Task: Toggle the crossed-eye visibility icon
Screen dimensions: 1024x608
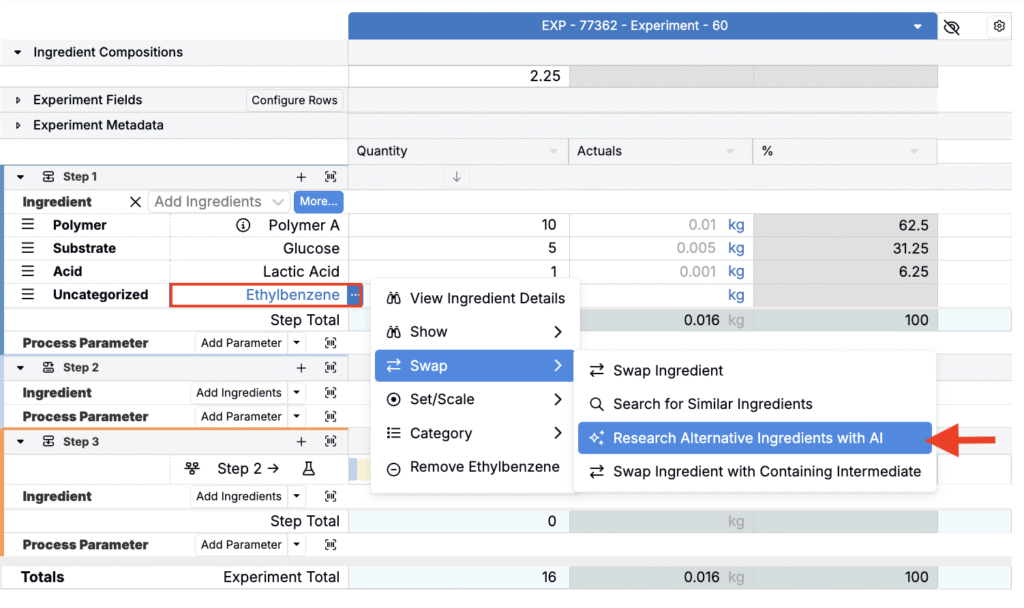Action: click(x=951, y=27)
